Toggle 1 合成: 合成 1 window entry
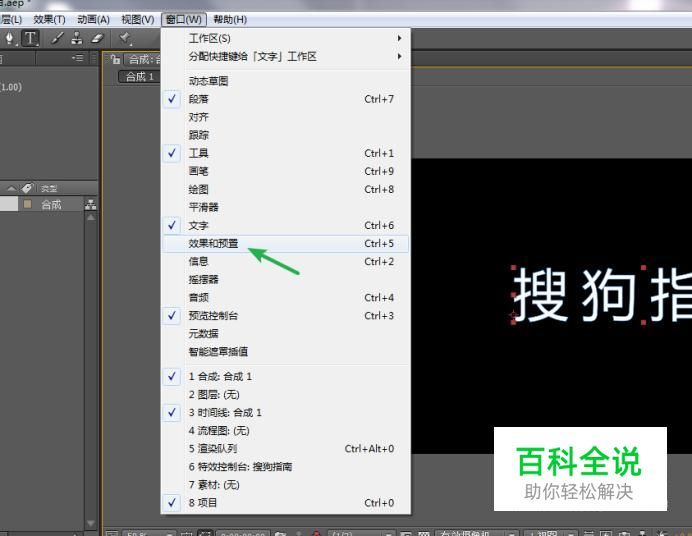Viewport: 692px width, 536px height. tap(286, 376)
